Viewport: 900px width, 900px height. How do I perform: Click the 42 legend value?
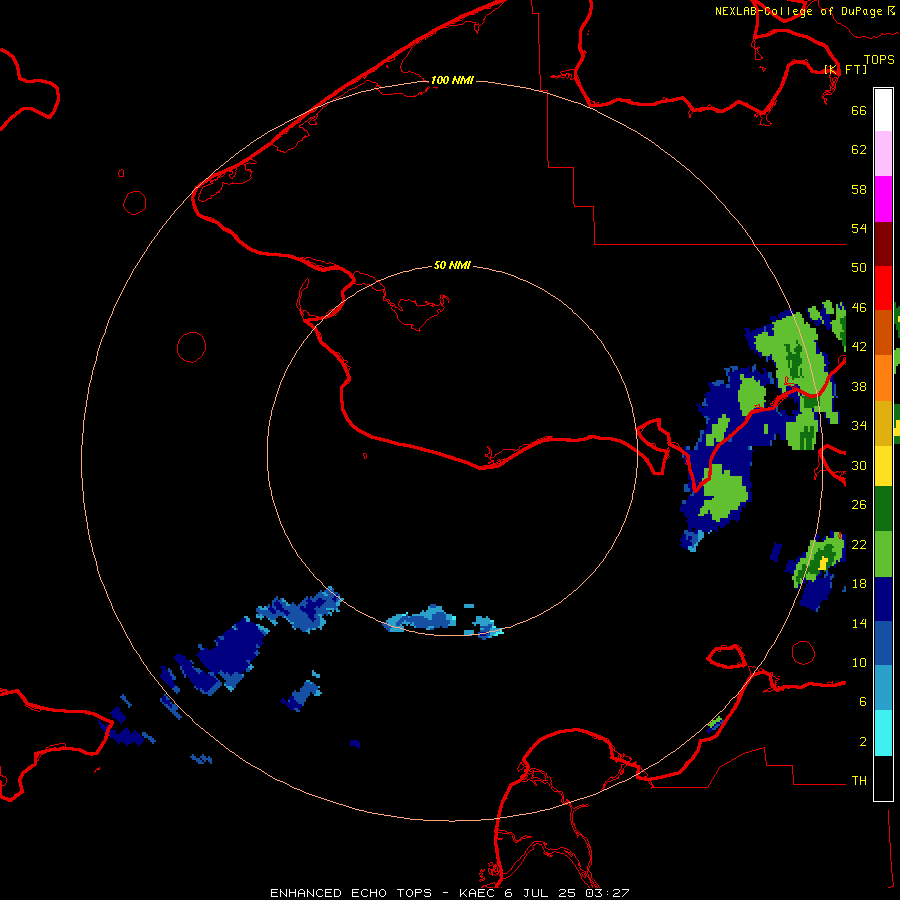(x=859, y=347)
